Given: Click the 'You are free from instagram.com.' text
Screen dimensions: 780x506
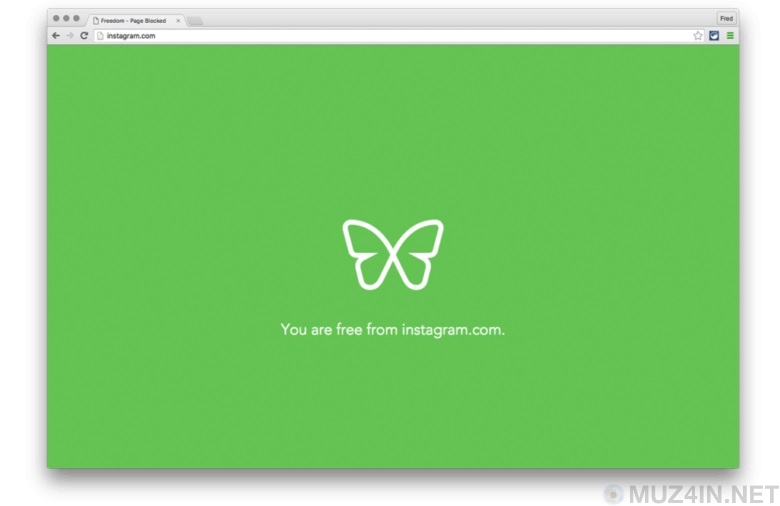Looking at the screenshot, I should [392, 329].
